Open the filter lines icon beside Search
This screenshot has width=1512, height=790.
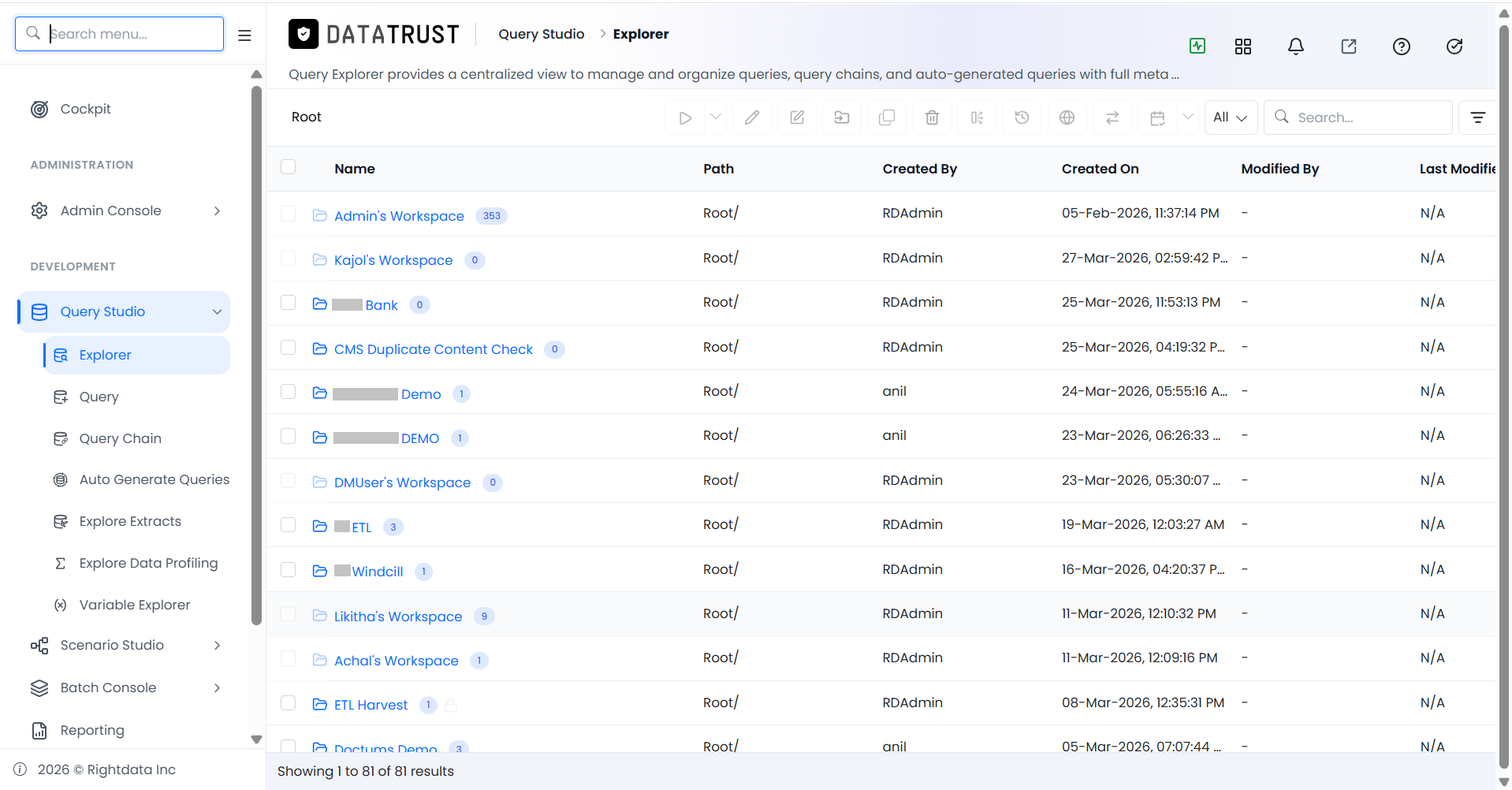1477,117
